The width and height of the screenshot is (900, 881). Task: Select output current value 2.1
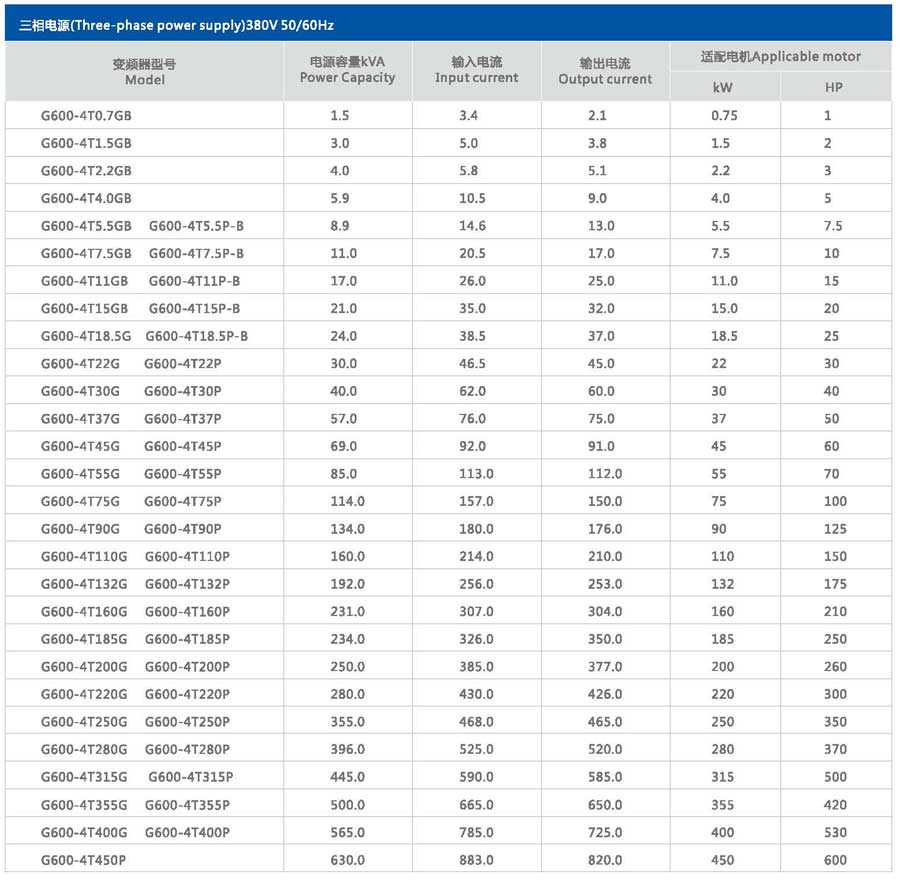tap(597, 115)
